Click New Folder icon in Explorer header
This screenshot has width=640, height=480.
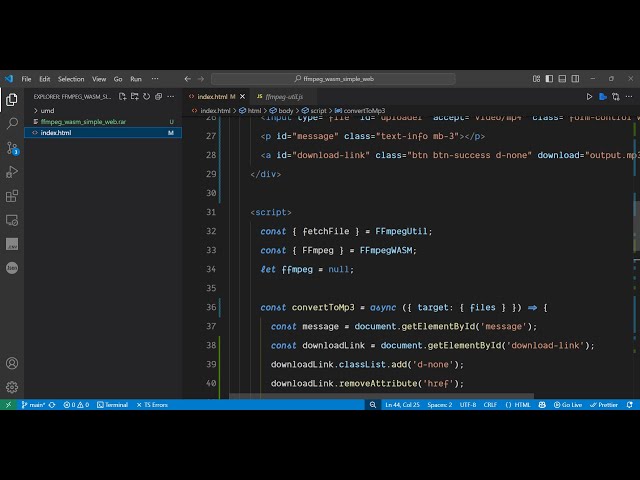pyautogui.click(x=135, y=97)
